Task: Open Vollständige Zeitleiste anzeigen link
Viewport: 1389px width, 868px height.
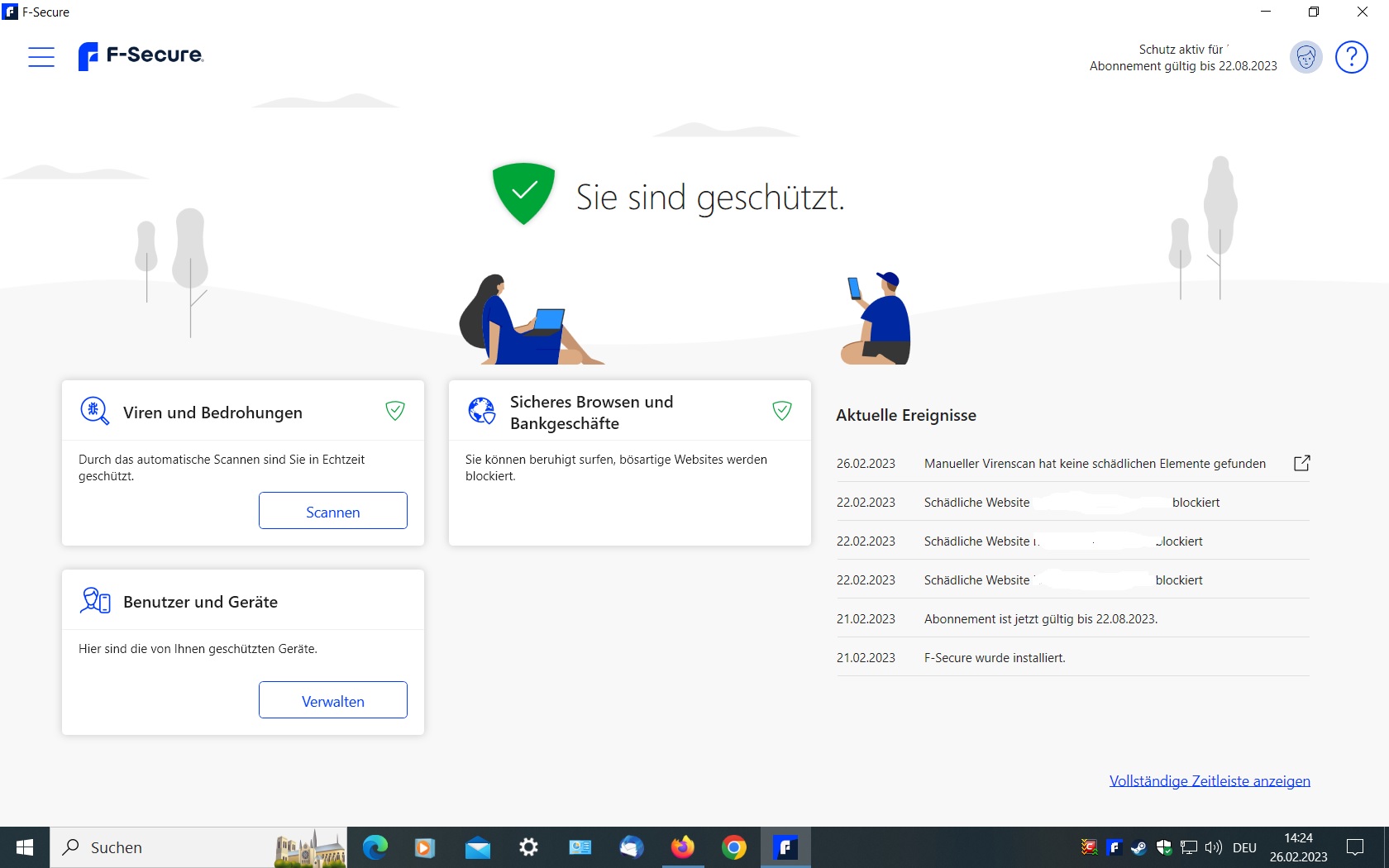Action: tap(1210, 781)
